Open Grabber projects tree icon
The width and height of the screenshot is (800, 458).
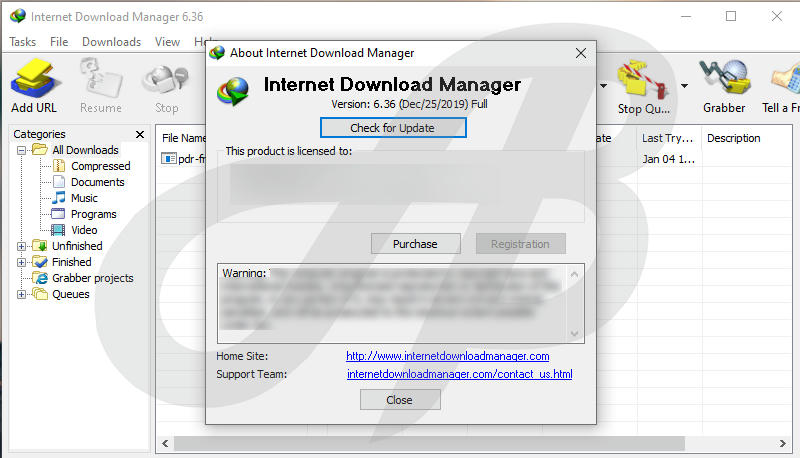coord(40,278)
